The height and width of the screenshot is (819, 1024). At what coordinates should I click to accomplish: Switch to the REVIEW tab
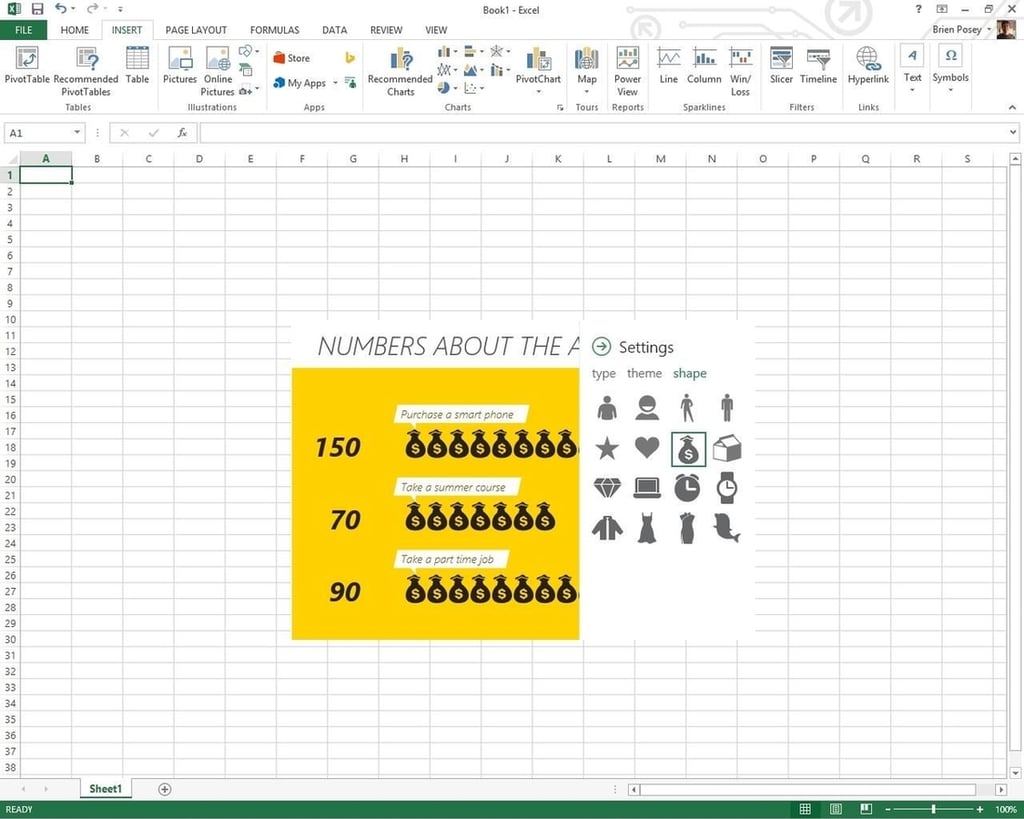(x=386, y=30)
